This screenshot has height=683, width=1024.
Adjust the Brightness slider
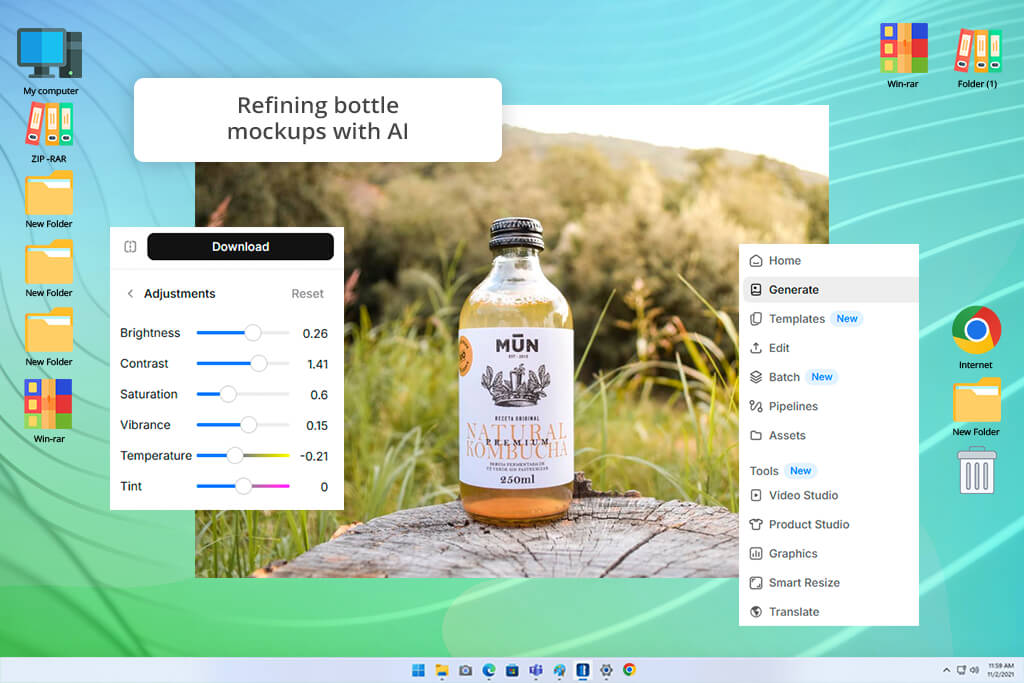pos(243,333)
